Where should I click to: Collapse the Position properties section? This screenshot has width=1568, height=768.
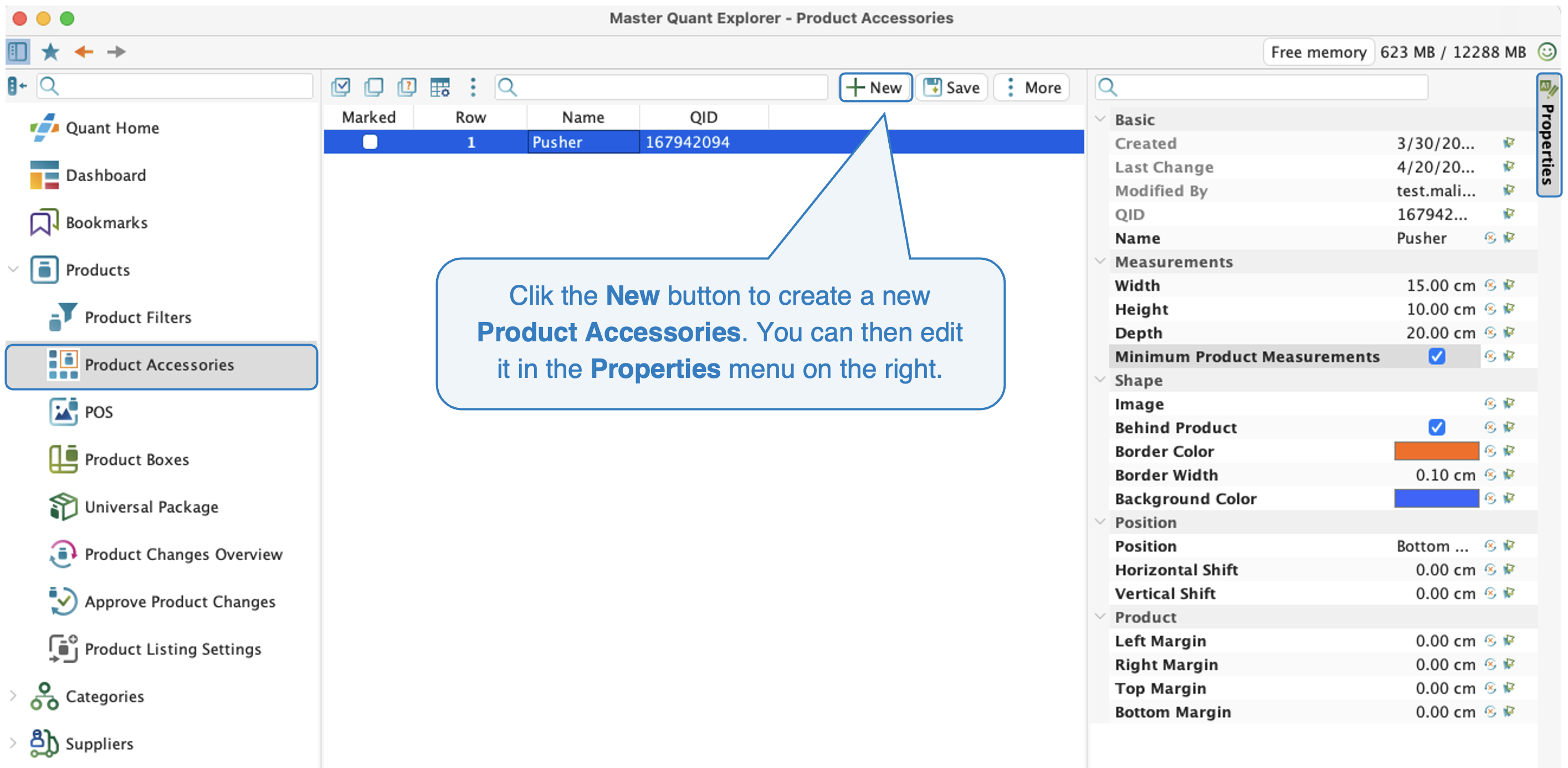pyautogui.click(x=1100, y=522)
